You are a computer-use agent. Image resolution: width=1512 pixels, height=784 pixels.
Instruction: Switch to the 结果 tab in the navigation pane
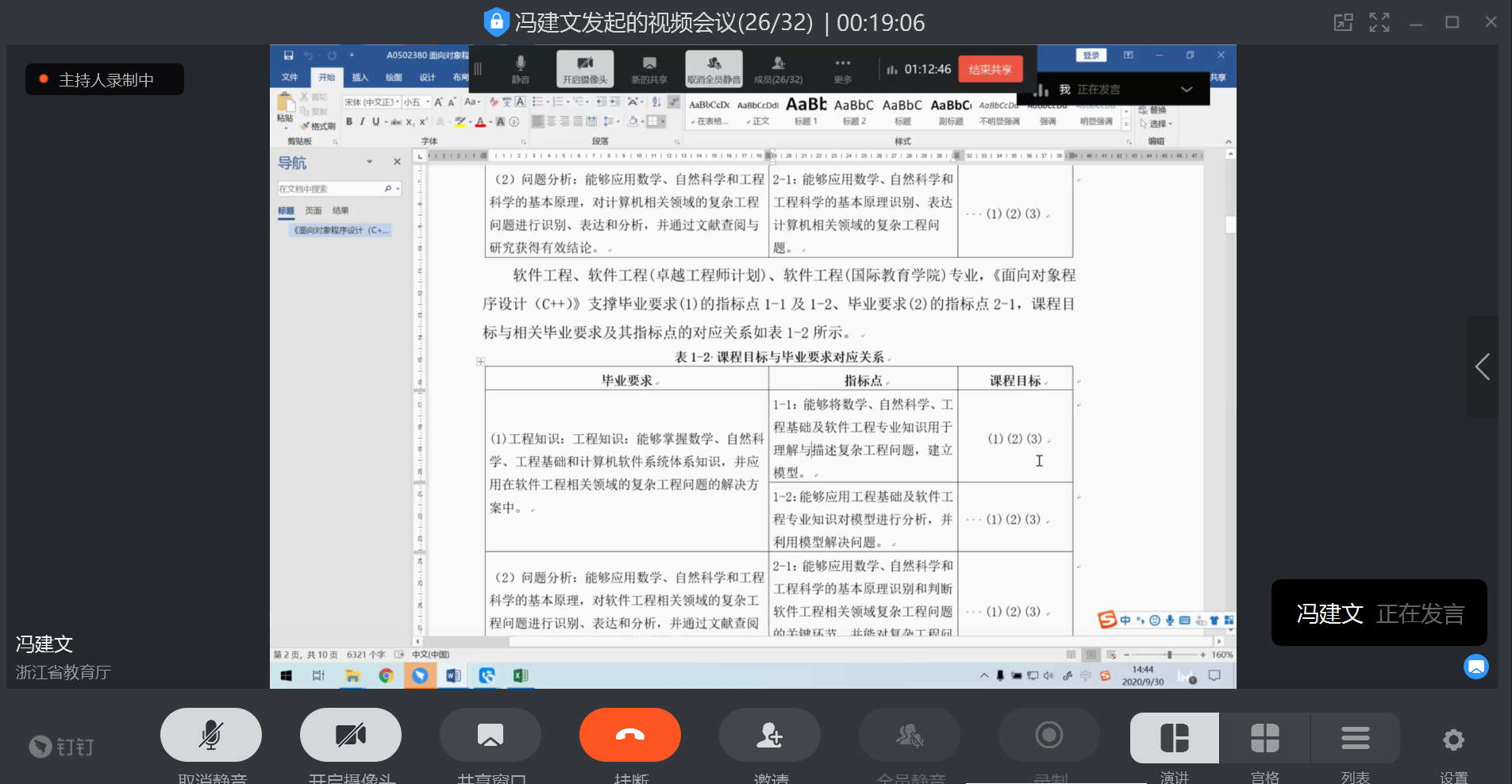point(340,210)
